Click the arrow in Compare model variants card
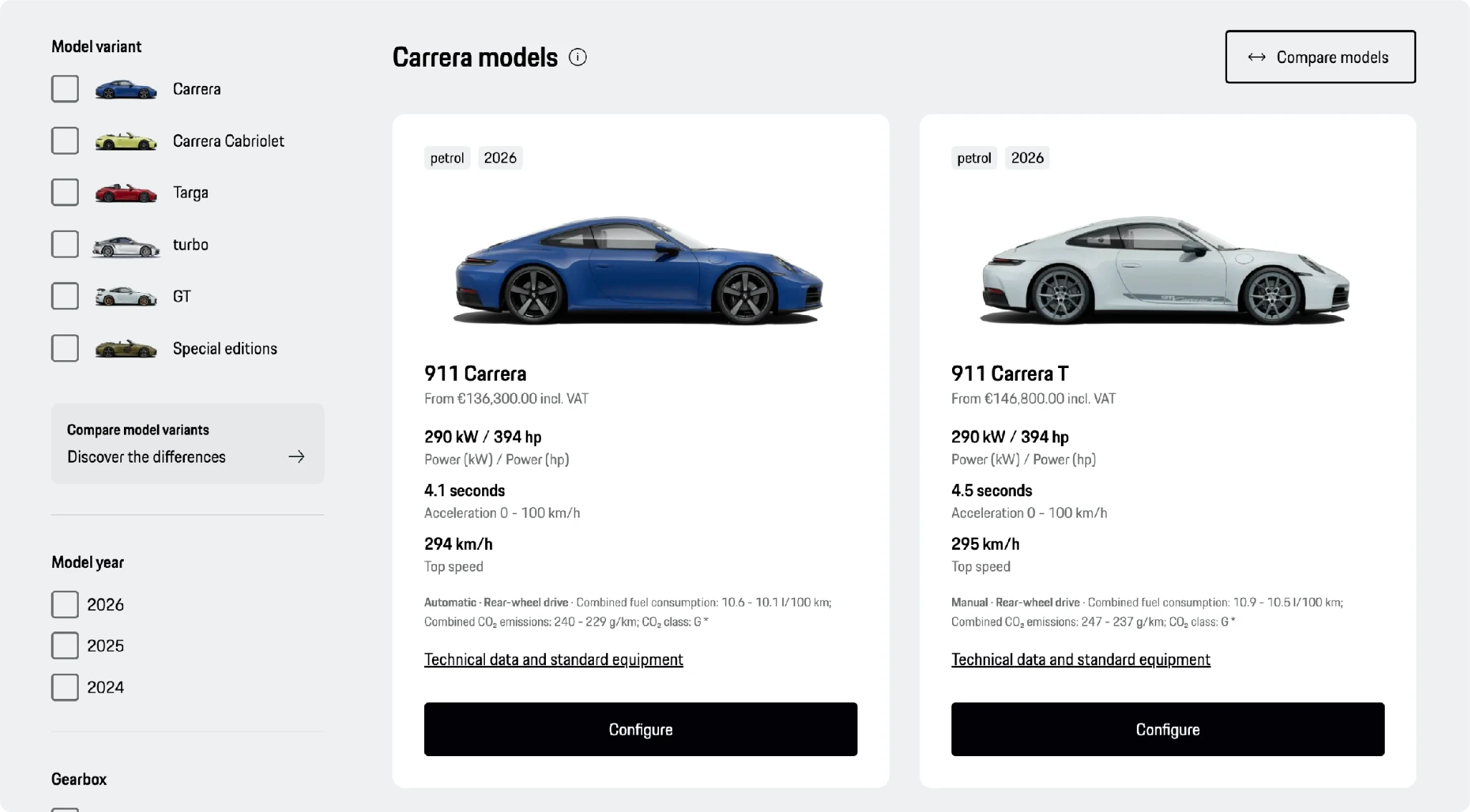Screen dimensions: 1470x812 297,457
